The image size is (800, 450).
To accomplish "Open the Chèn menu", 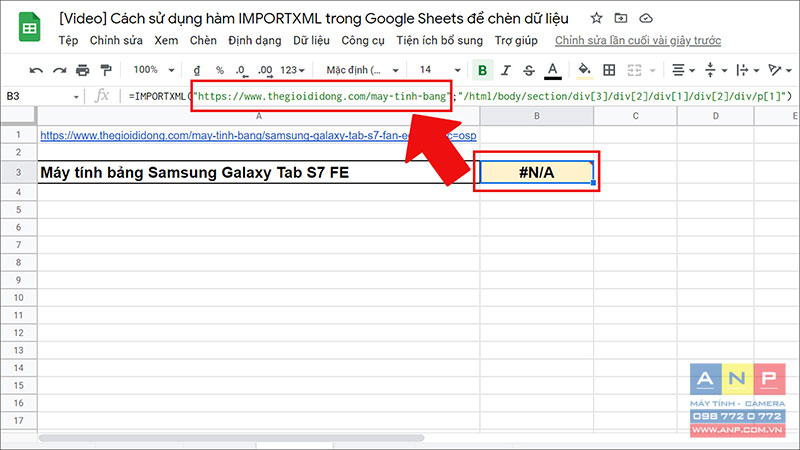I will (203, 40).
